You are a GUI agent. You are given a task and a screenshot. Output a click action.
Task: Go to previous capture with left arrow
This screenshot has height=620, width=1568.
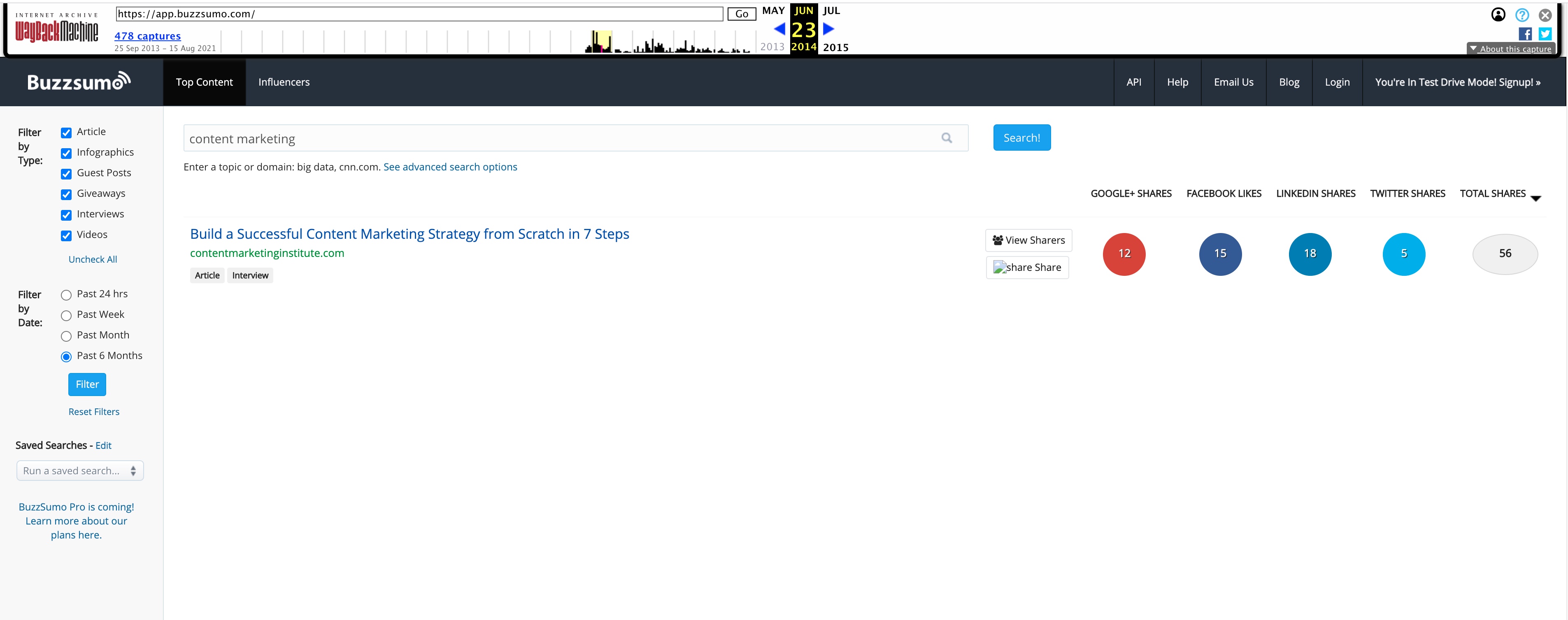[779, 29]
